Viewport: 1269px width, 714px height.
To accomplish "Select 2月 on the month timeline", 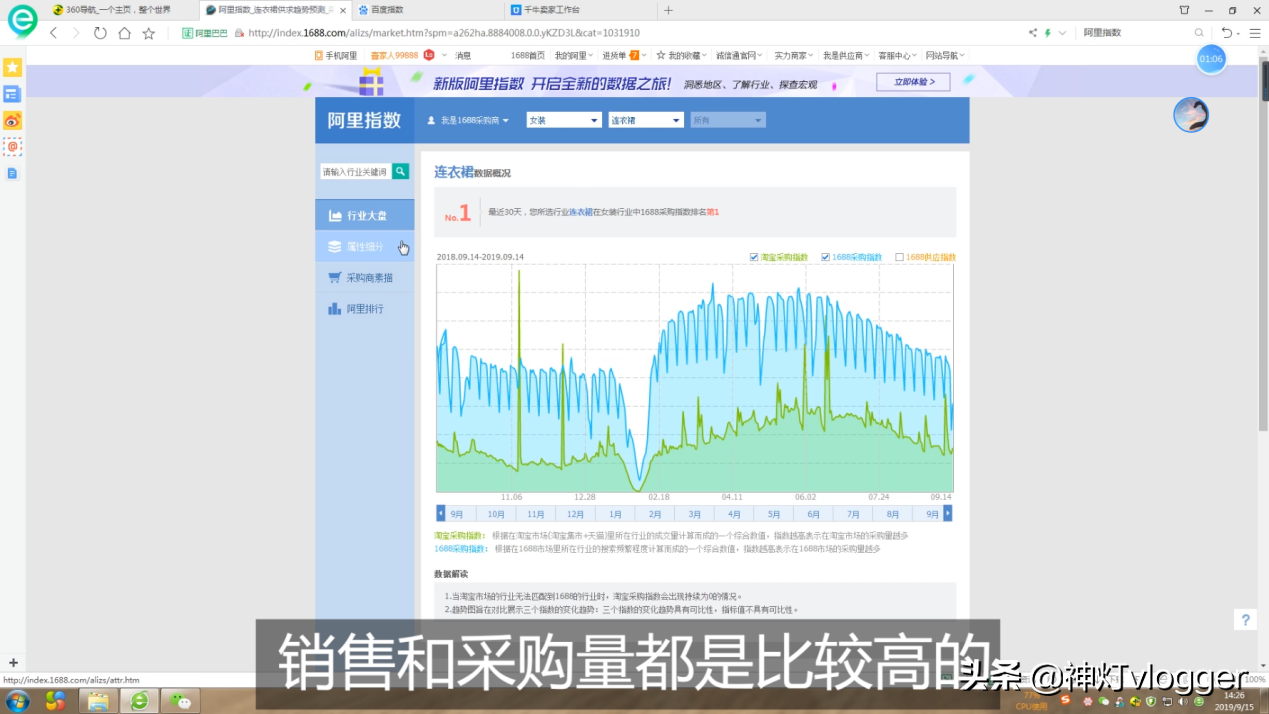I will 655,514.
